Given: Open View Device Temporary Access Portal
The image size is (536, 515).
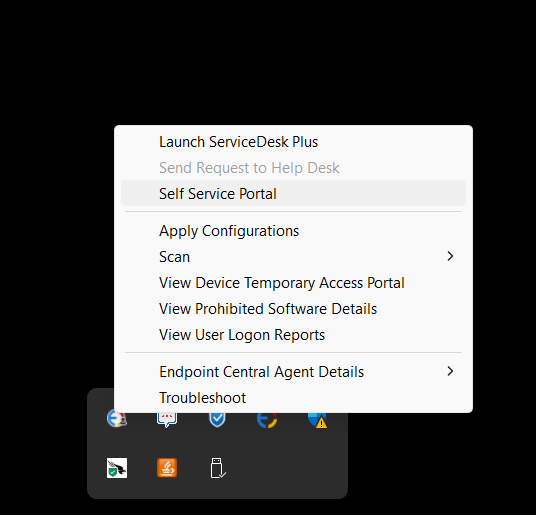Looking at the screenshot, I should 293,283.
